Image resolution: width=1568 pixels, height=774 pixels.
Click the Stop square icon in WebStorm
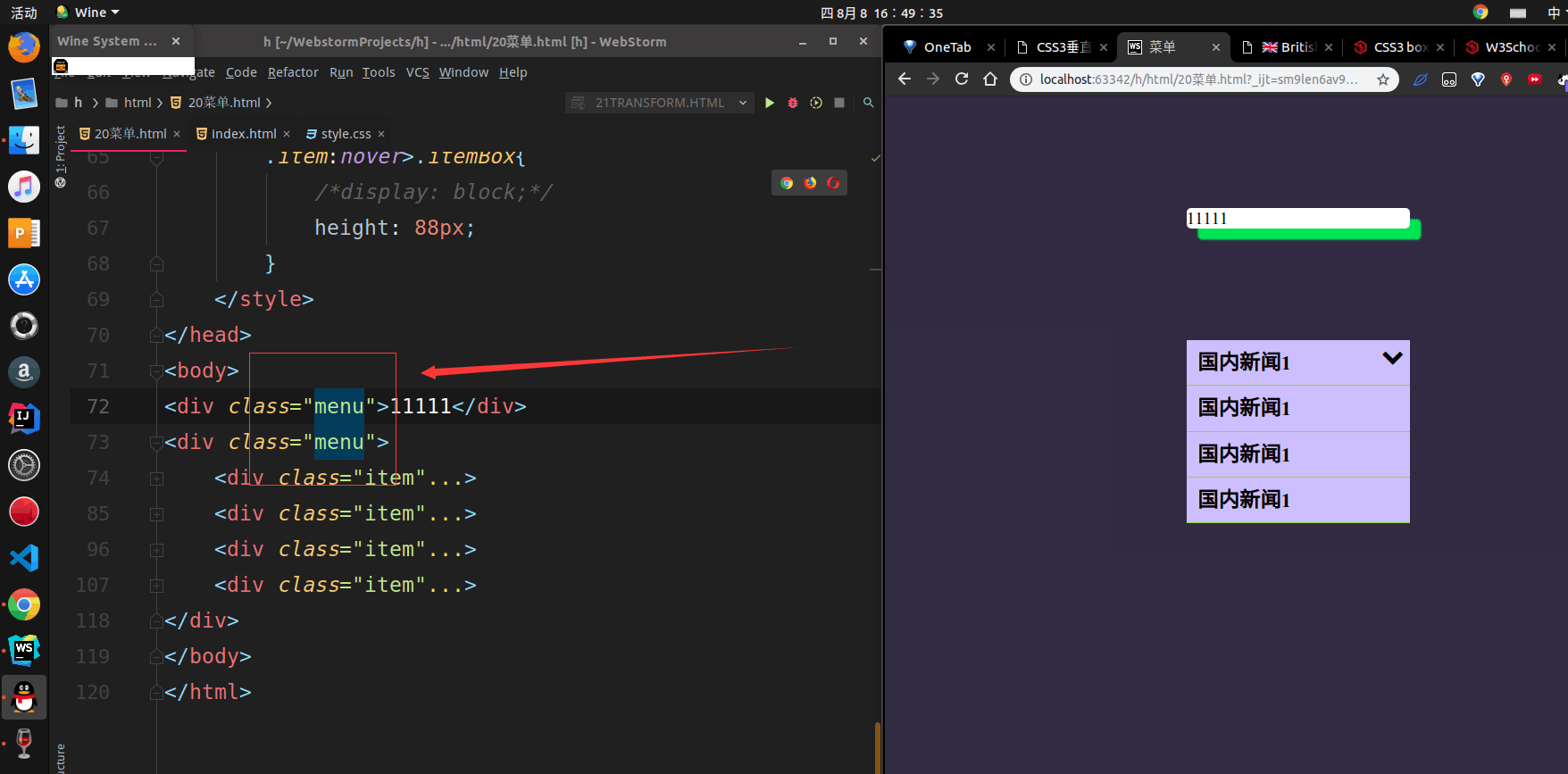839,103
